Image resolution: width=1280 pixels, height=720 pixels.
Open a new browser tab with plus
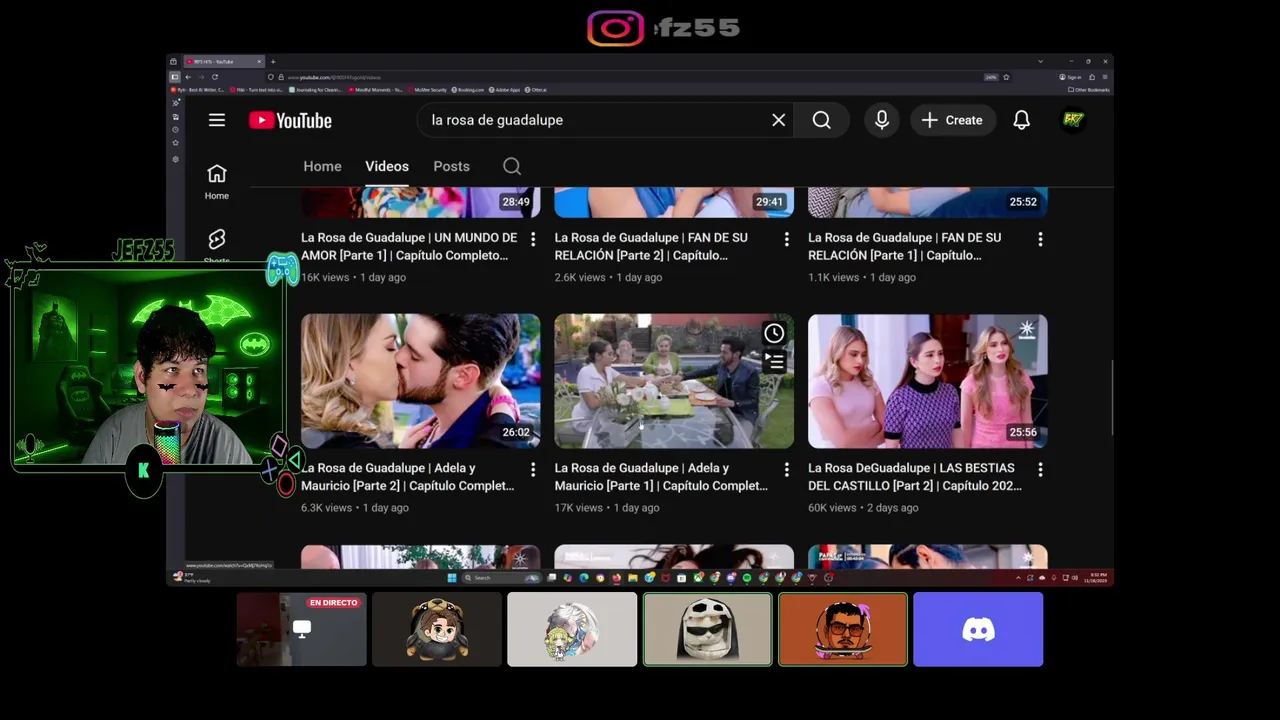pos(273,62)
